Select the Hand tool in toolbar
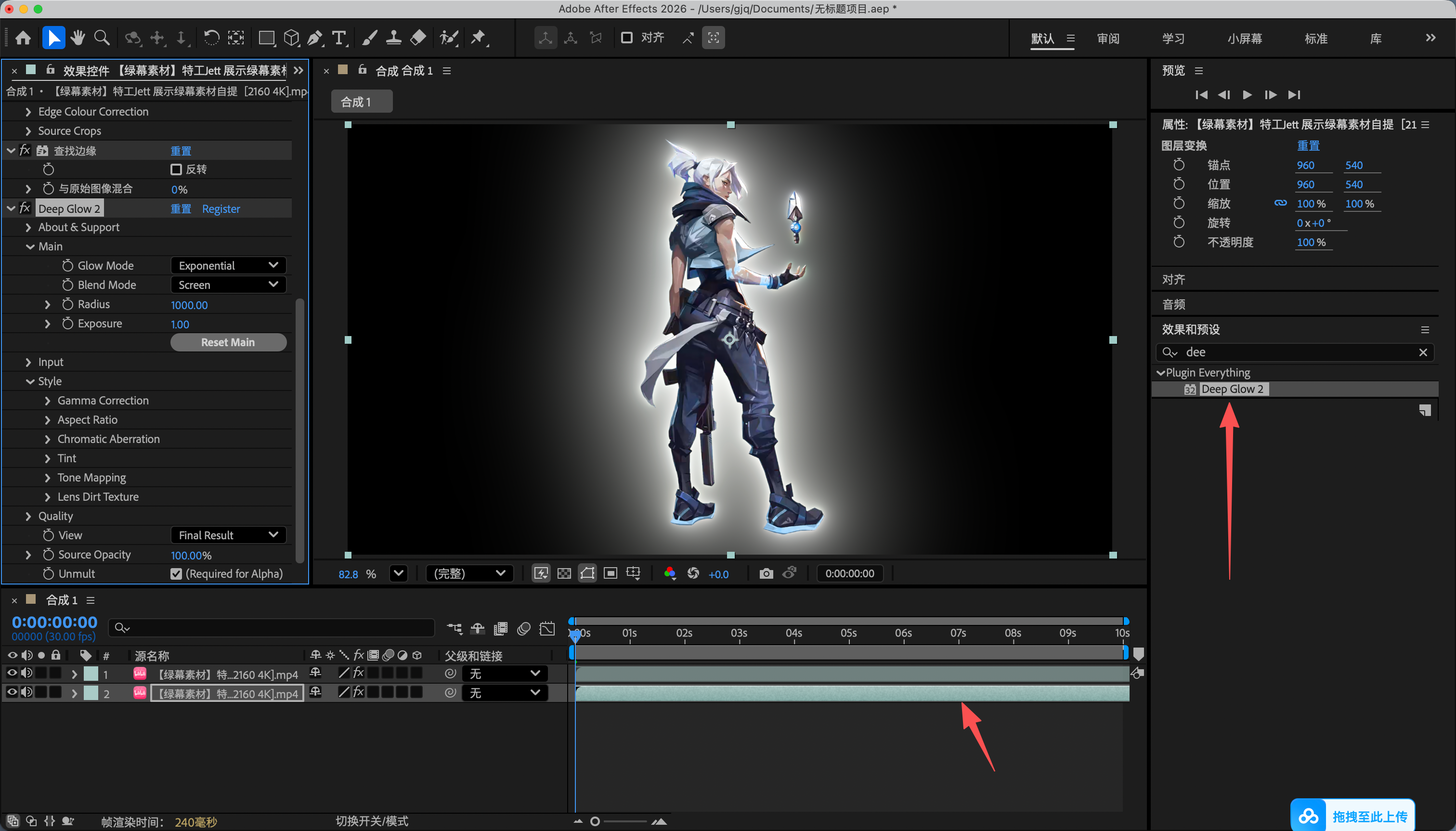 (78, 38)
